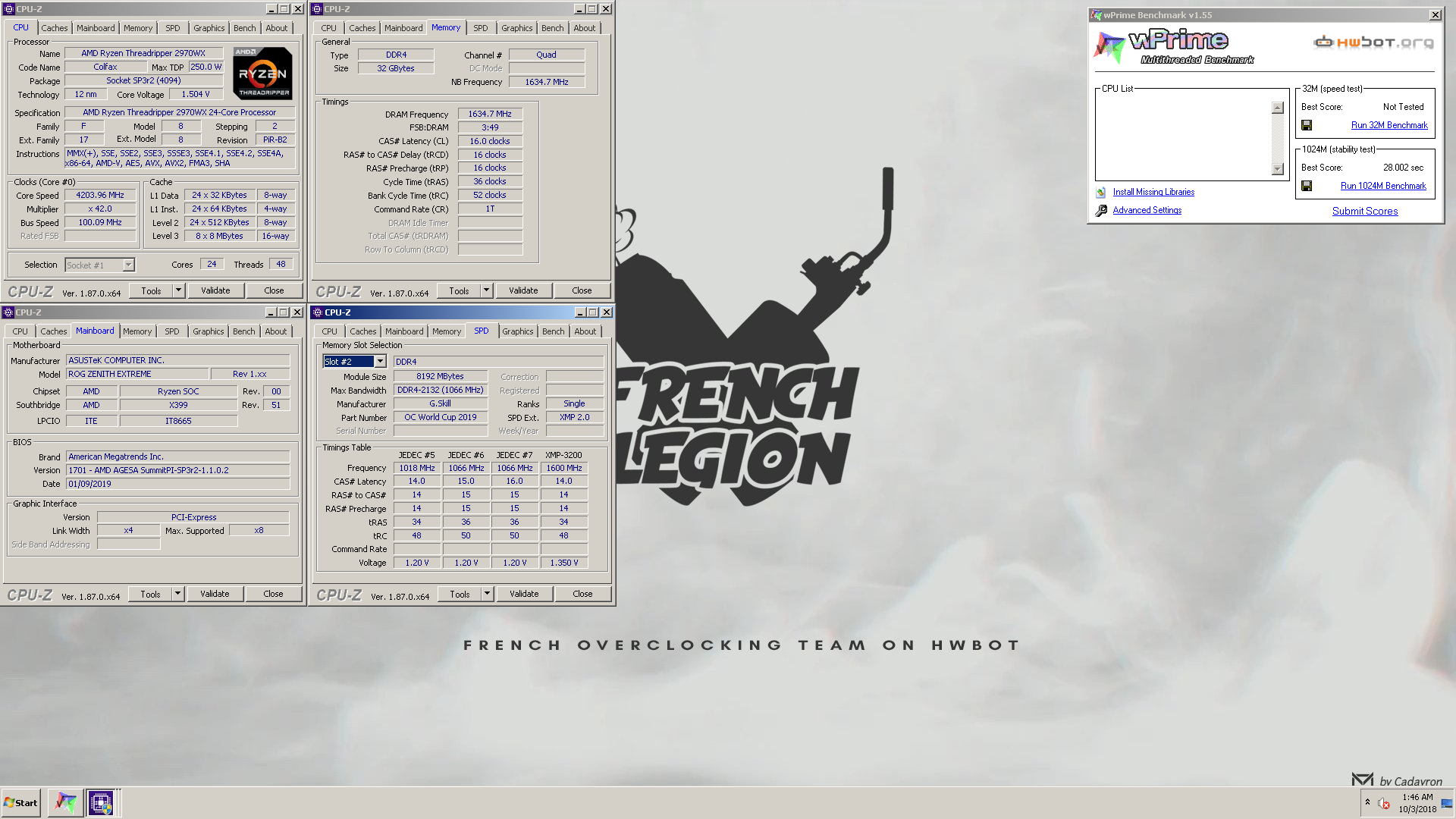1456x819 pixels.
Task: Click the show desktop tray icon
Action: coord(1447,803)
